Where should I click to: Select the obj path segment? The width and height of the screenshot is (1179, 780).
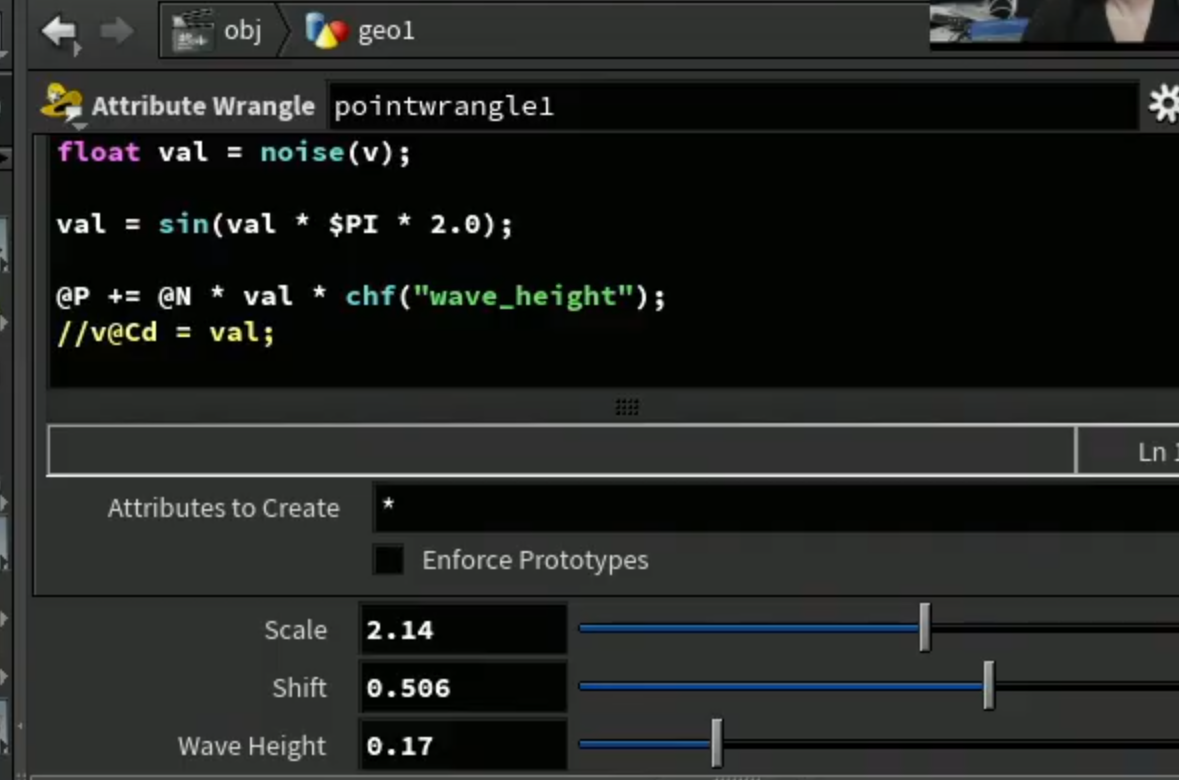[242, 31]
